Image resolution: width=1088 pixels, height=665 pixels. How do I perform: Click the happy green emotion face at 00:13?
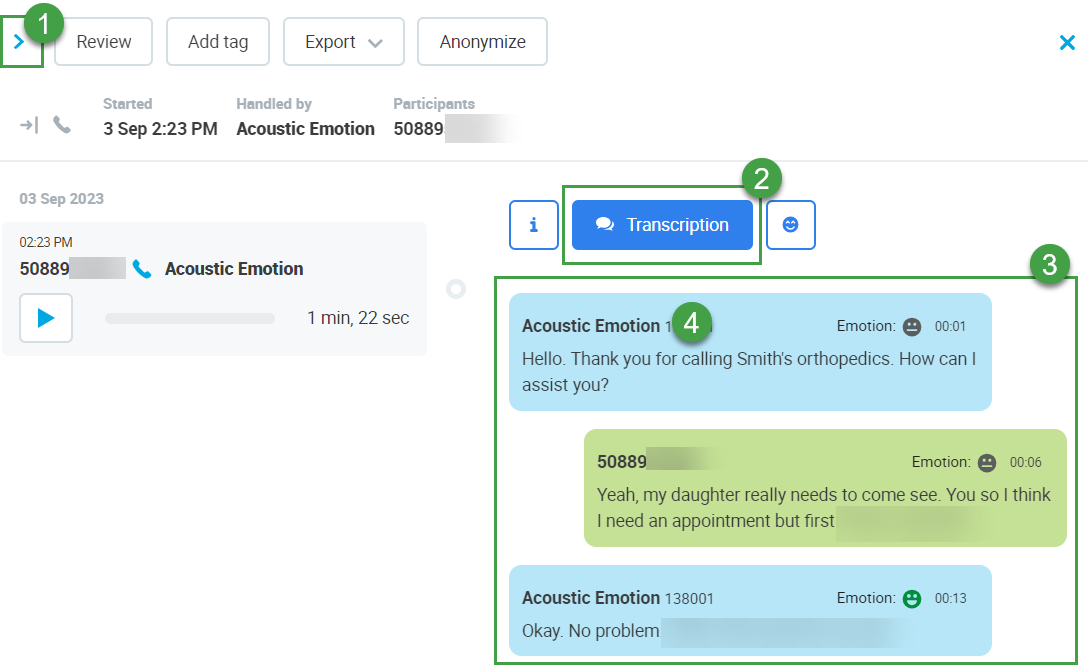(x=911, y=598)
